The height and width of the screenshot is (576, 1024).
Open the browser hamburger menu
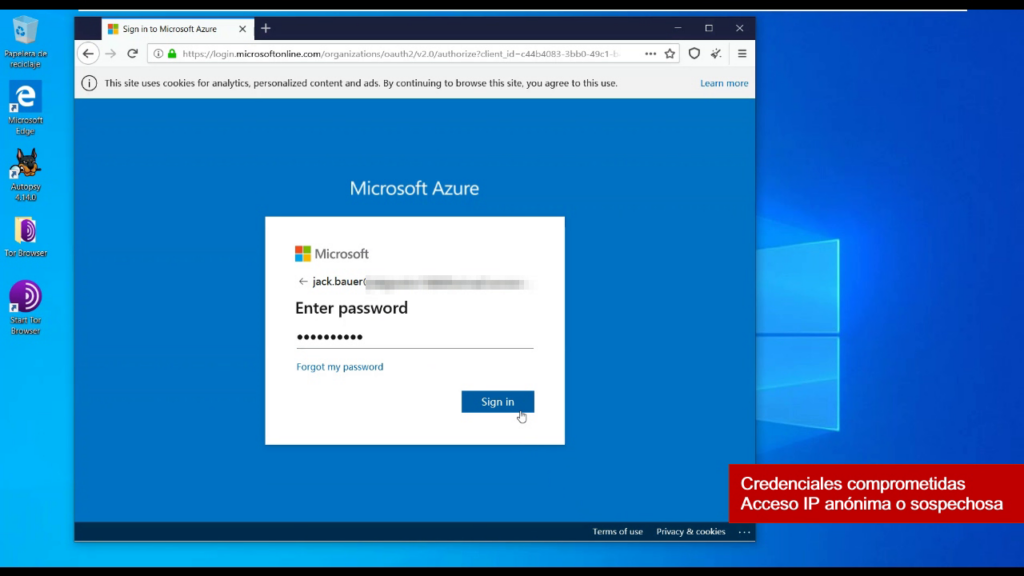coord(742,54)
